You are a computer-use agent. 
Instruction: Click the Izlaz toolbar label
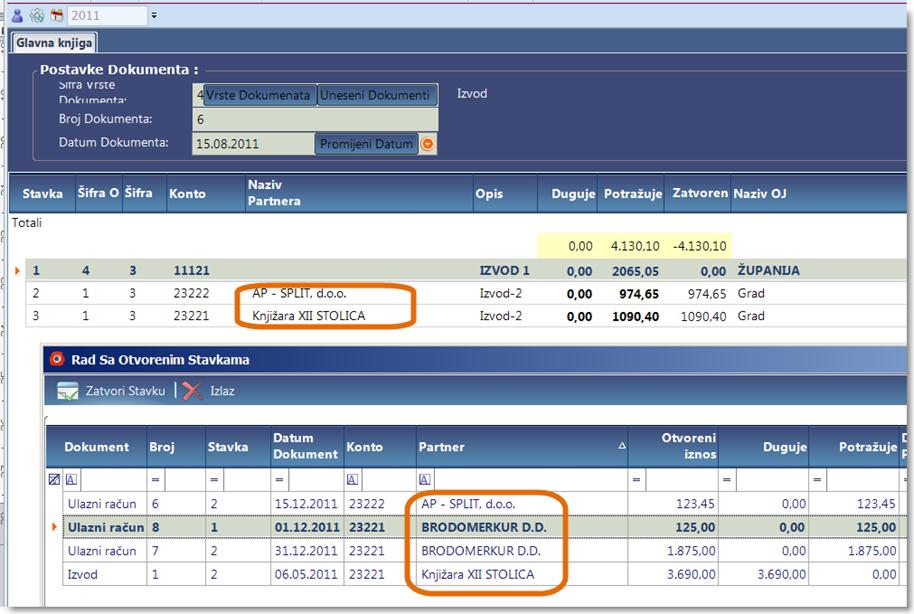(222, 391)
